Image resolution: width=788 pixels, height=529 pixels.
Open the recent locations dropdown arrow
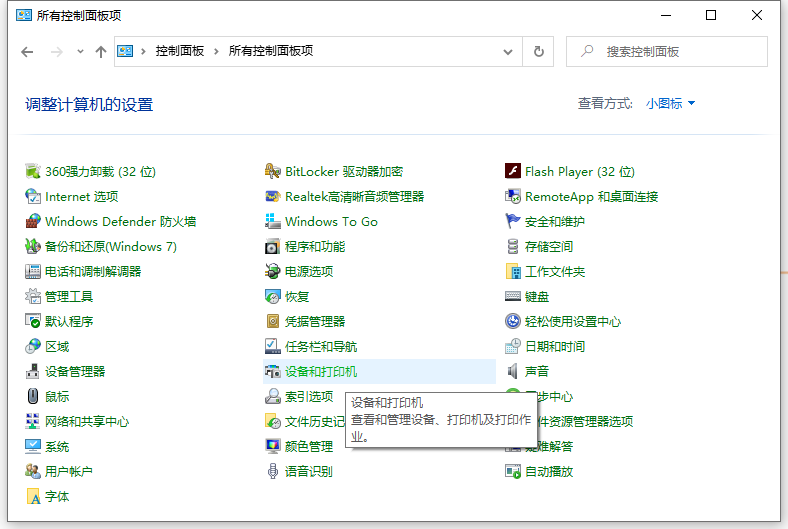[81, 52]
